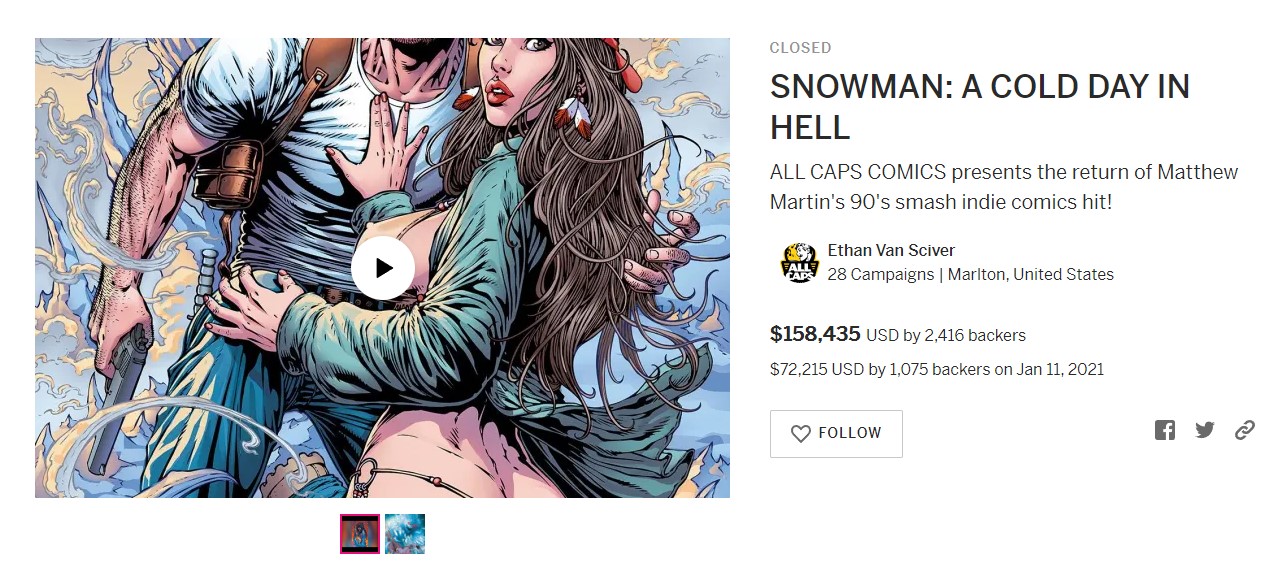Select the first video thumbnail
Screen dimensions: 1278x582
(x=360, y=534)
